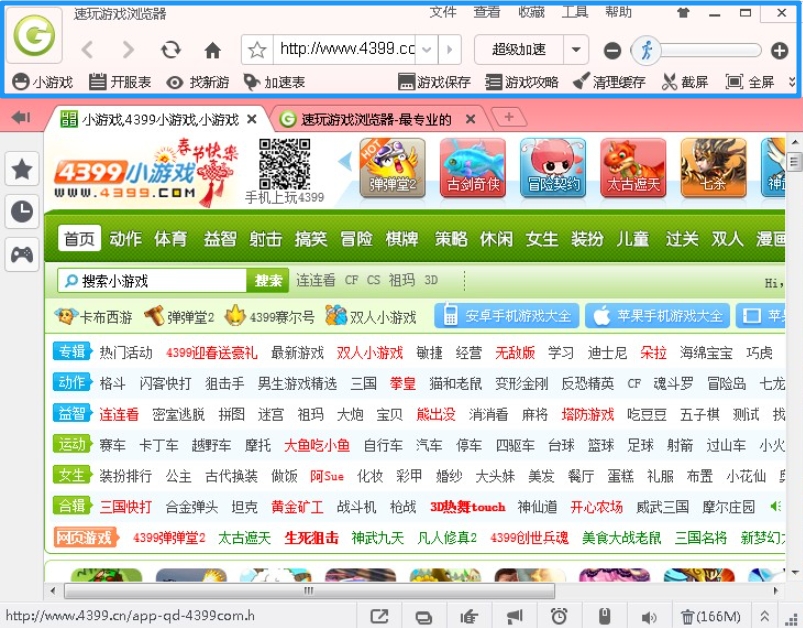Close the 小游戏,4399小游戏 tab
Viewport: 803px width, 628px height.
point(252,119)
